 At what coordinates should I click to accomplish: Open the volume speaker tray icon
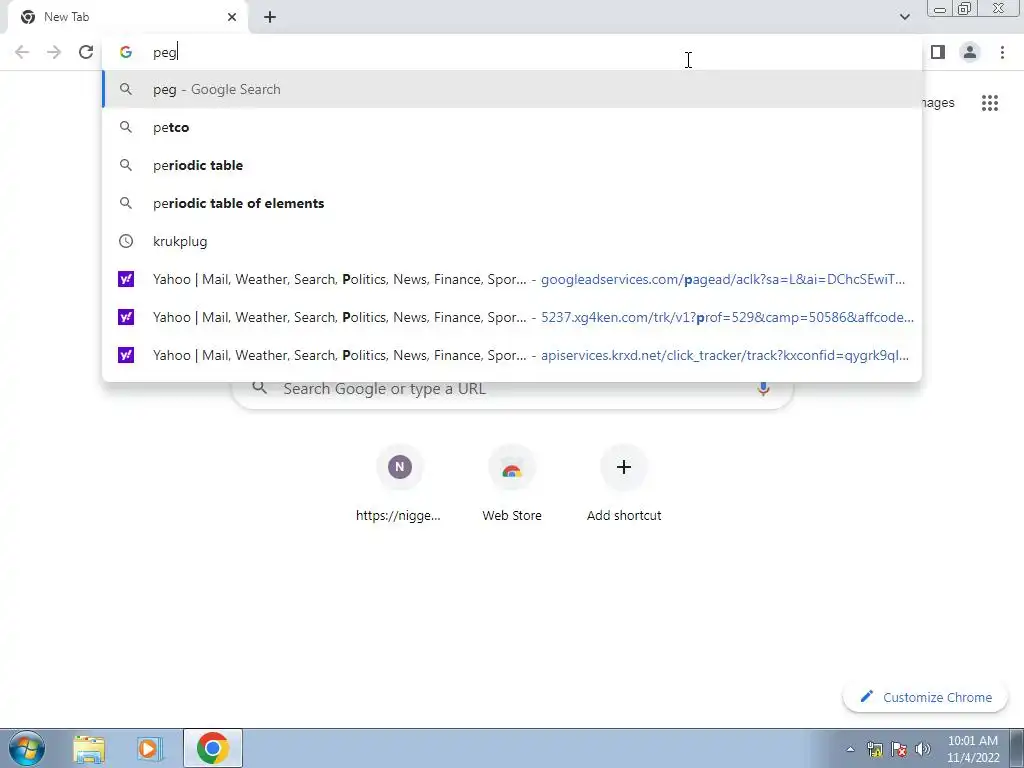(x=923, y=749)
